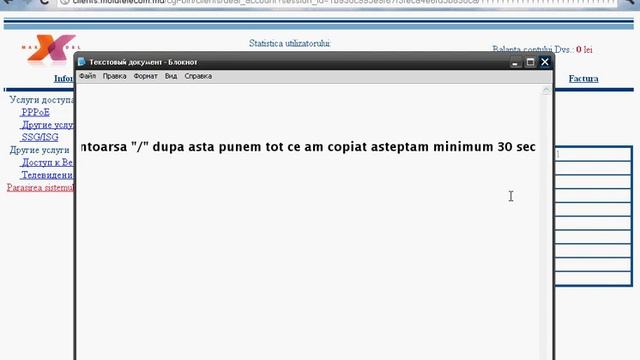Open the Справка menu in Notepad
This screenshot has width=640, height=360.
[x=198, y=76]
